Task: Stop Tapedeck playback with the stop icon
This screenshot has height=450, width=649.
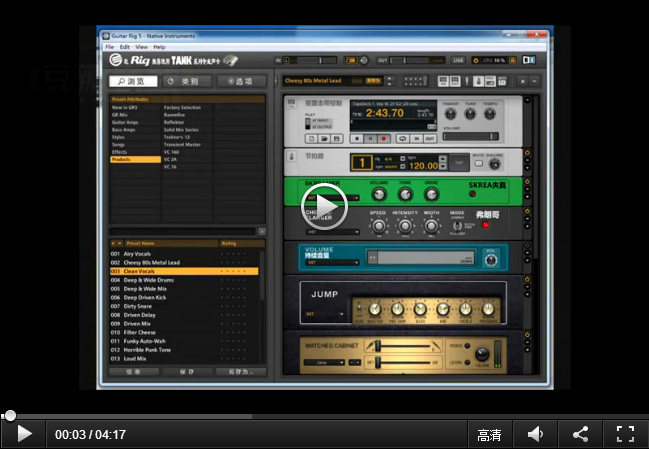Action: click(356, 139)
